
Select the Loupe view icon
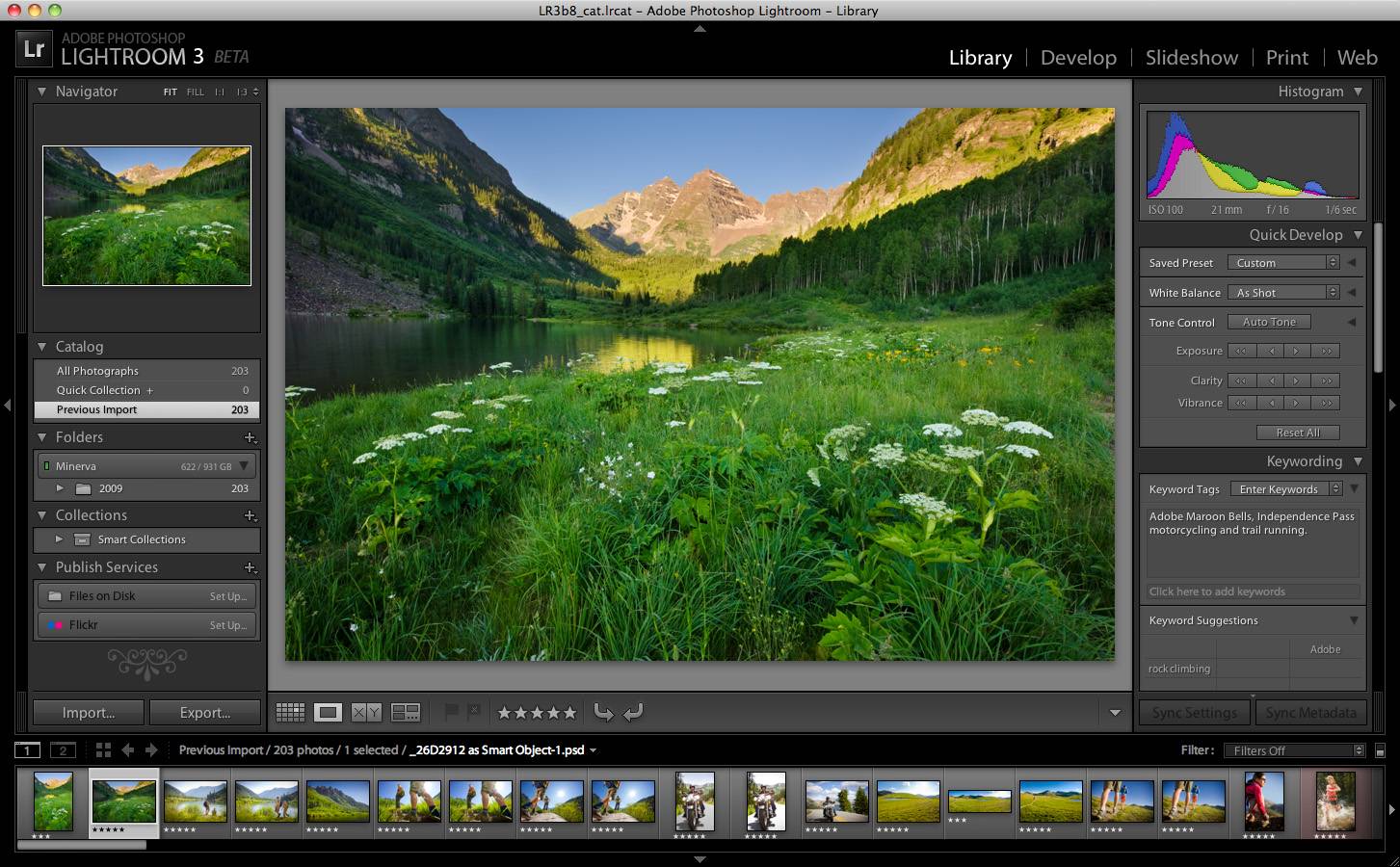click(328, 713)
